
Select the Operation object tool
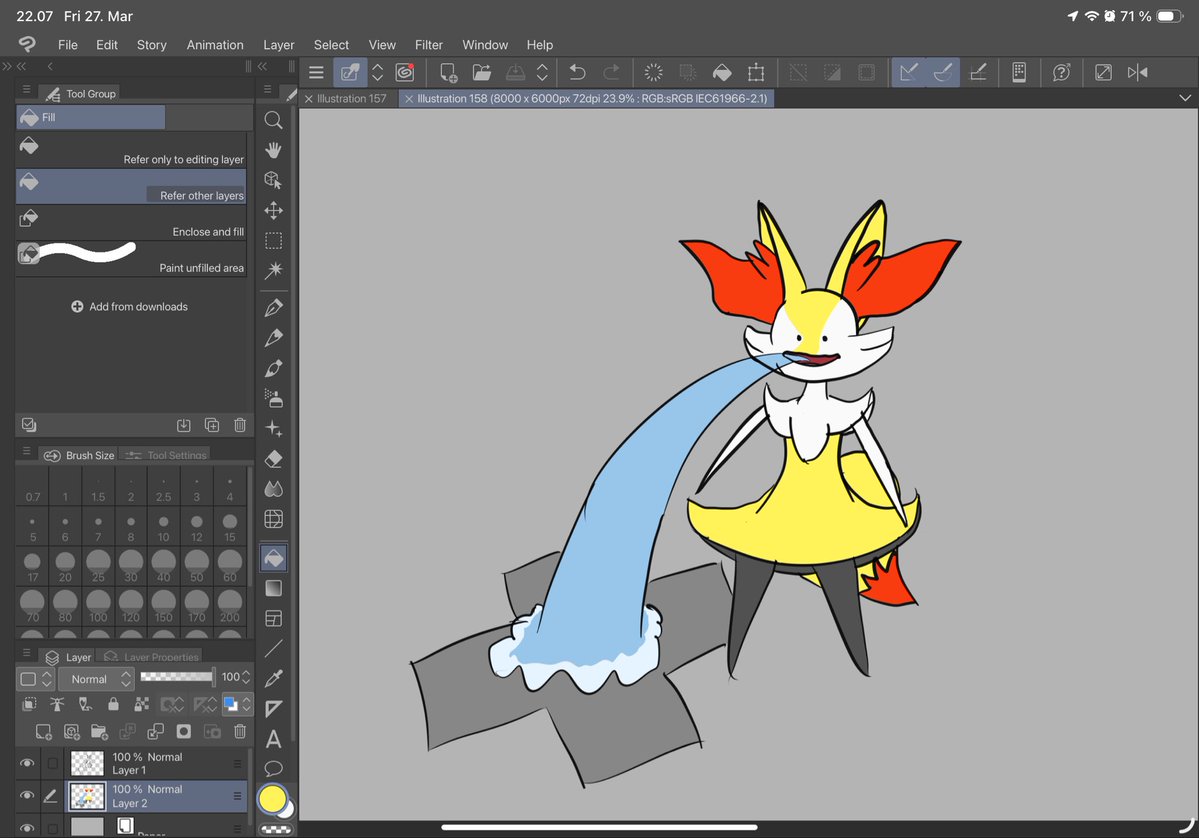[273, 180]
